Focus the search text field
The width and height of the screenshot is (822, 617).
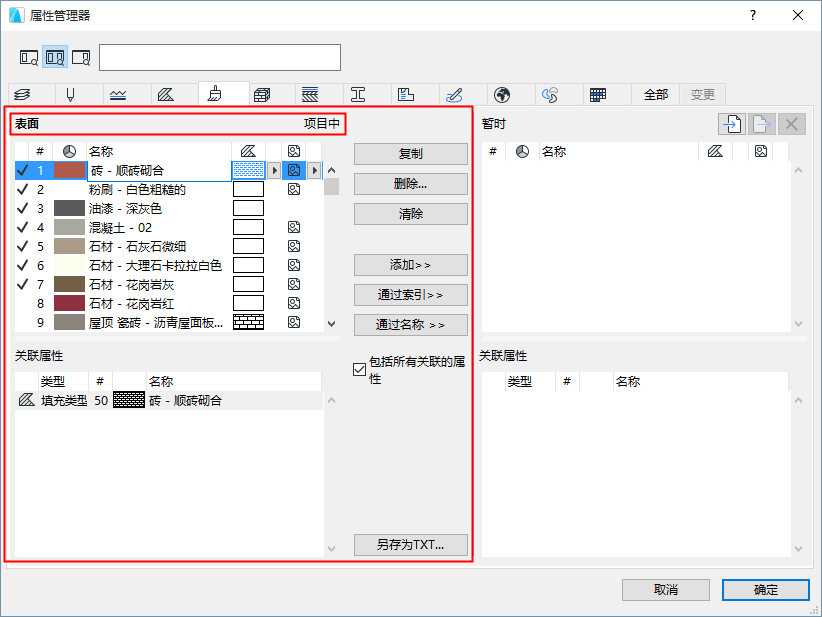pyautogui.click(x=220, y=58)
